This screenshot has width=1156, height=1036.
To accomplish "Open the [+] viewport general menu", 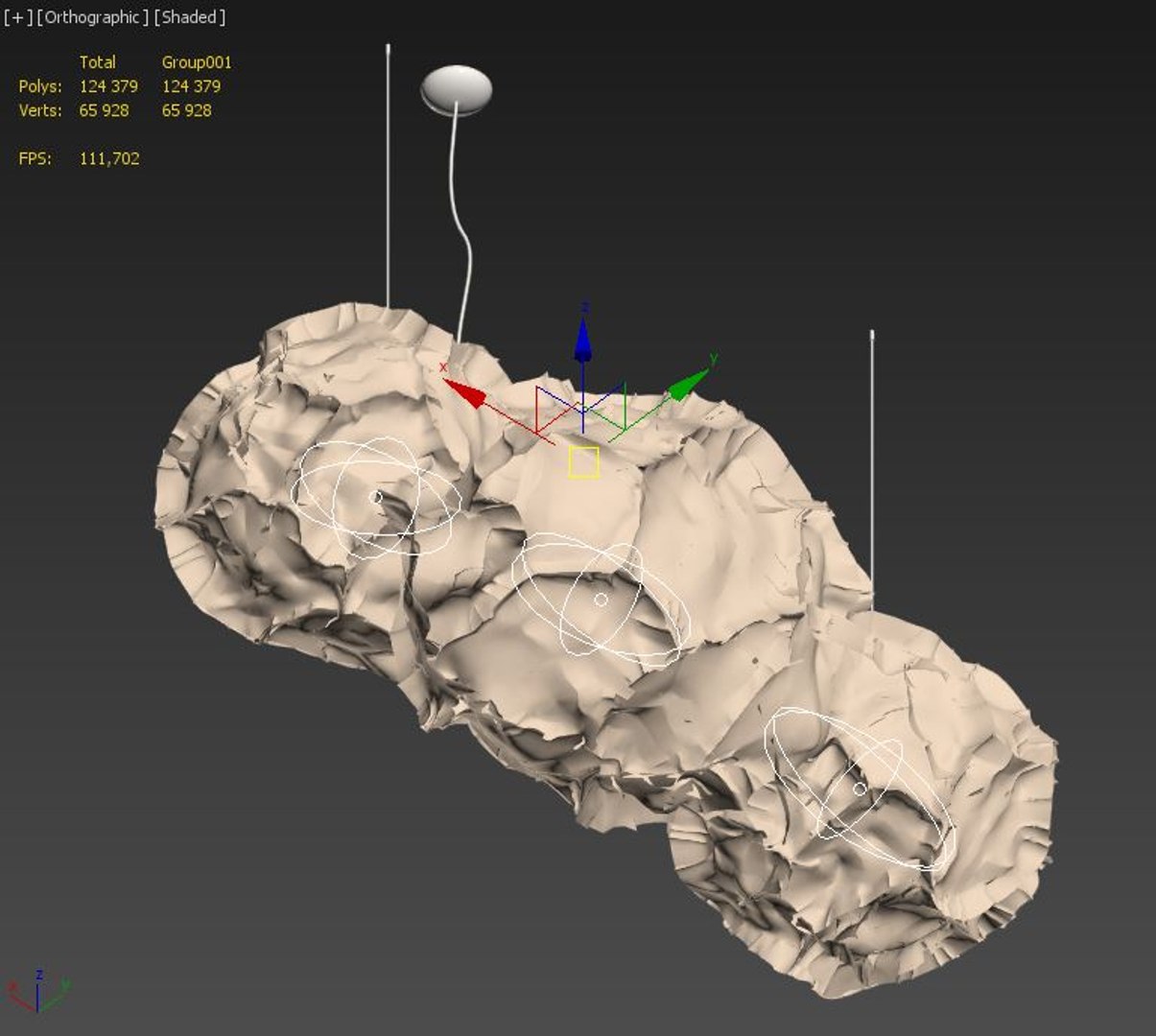I will (17, 17).
